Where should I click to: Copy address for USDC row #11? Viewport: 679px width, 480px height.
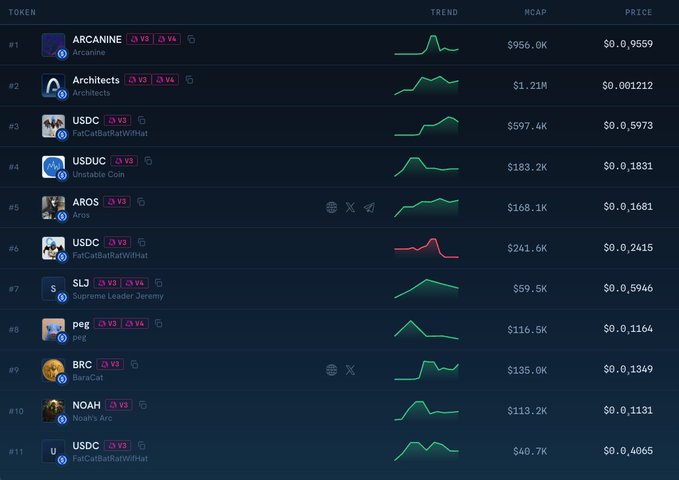tap(142, 445)
